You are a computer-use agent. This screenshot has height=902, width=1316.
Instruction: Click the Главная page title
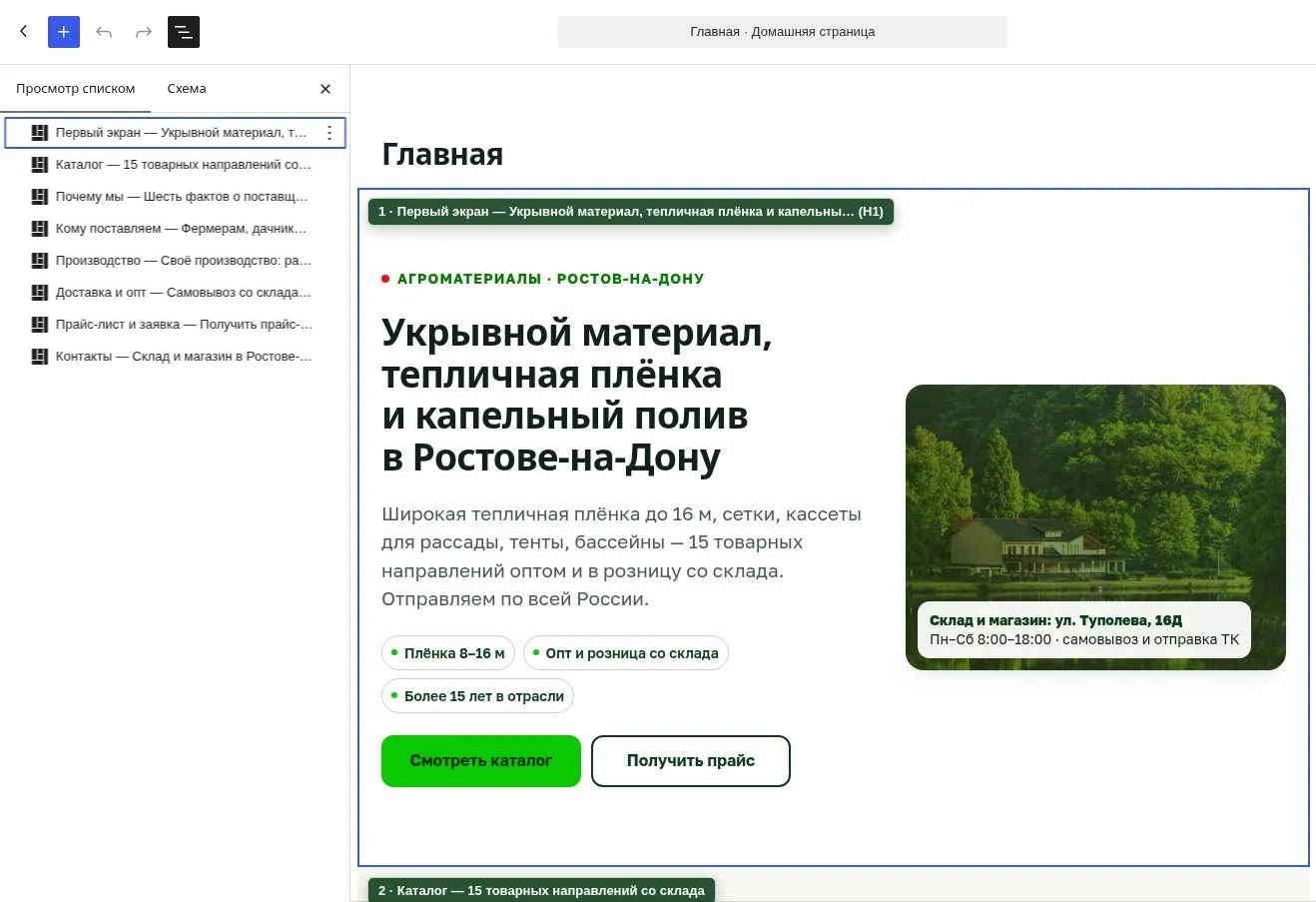(x=442, y=155)
